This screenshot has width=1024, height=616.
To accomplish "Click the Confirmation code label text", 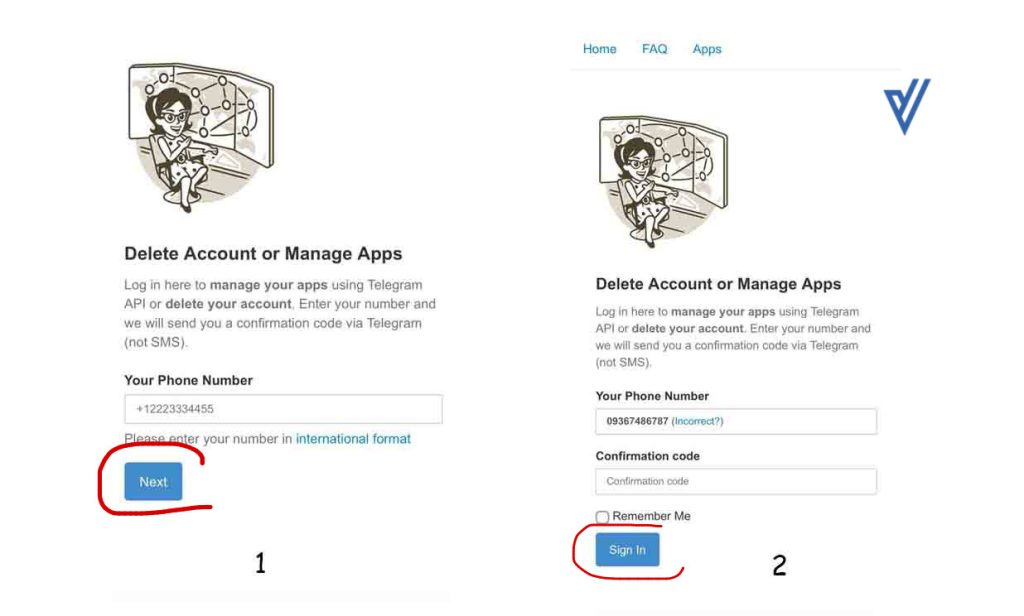I will [x=647, y=456].
